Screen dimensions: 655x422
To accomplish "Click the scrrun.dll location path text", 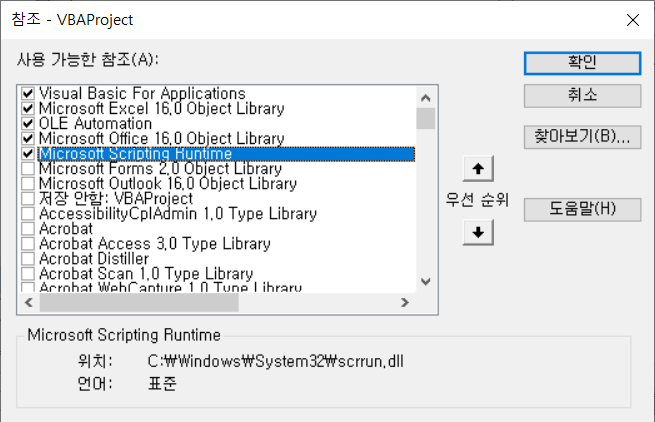I will pyautogui.click(x=276, y=361).
